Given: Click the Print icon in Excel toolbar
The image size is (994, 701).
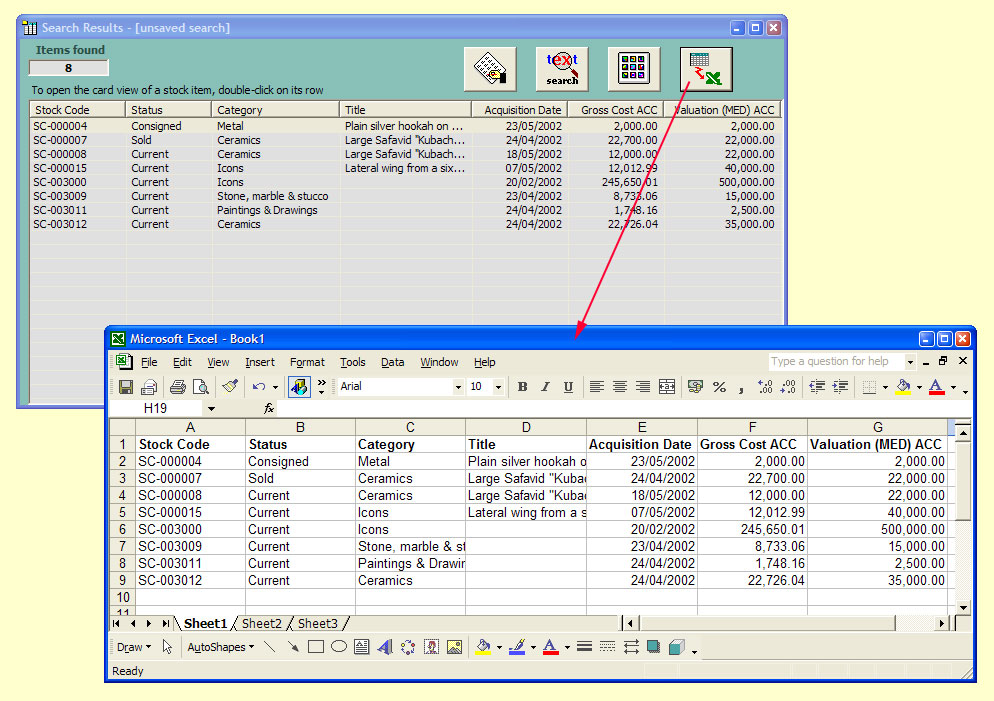Looking at the screenshot, I should pos(177,387).
